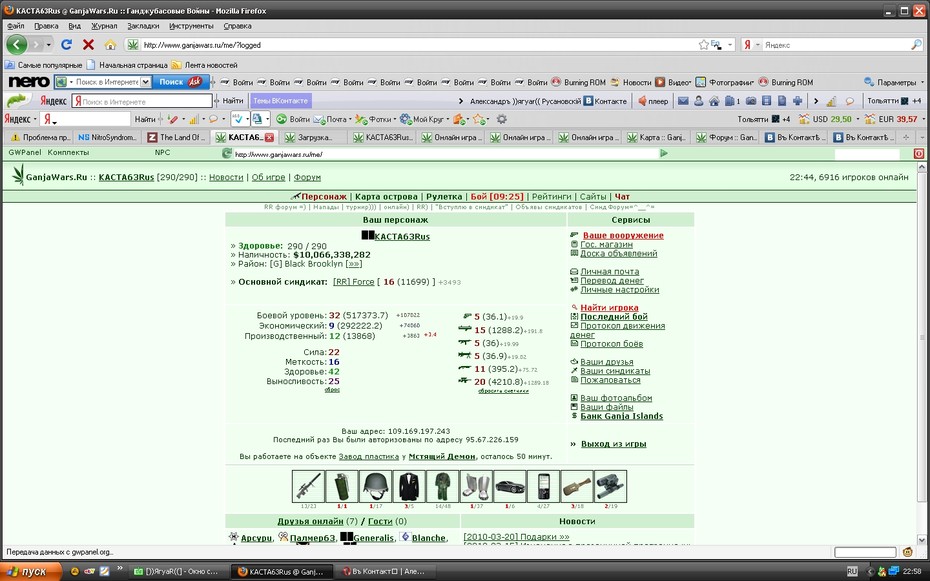The width and height of the screenshot is (930, 581).
Task: Open the Рулетка game menu link
Action: tap(444, 197)
